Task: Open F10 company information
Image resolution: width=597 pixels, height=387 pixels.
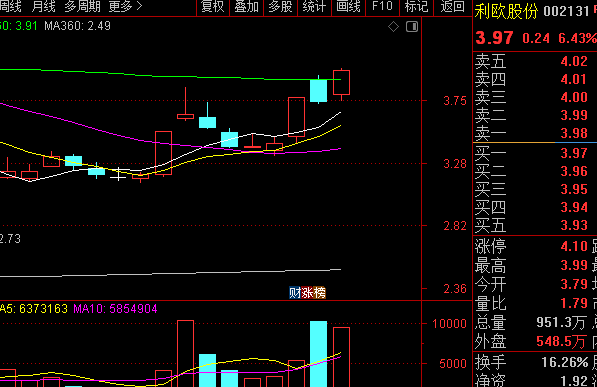Action: (x=382, y=7)
